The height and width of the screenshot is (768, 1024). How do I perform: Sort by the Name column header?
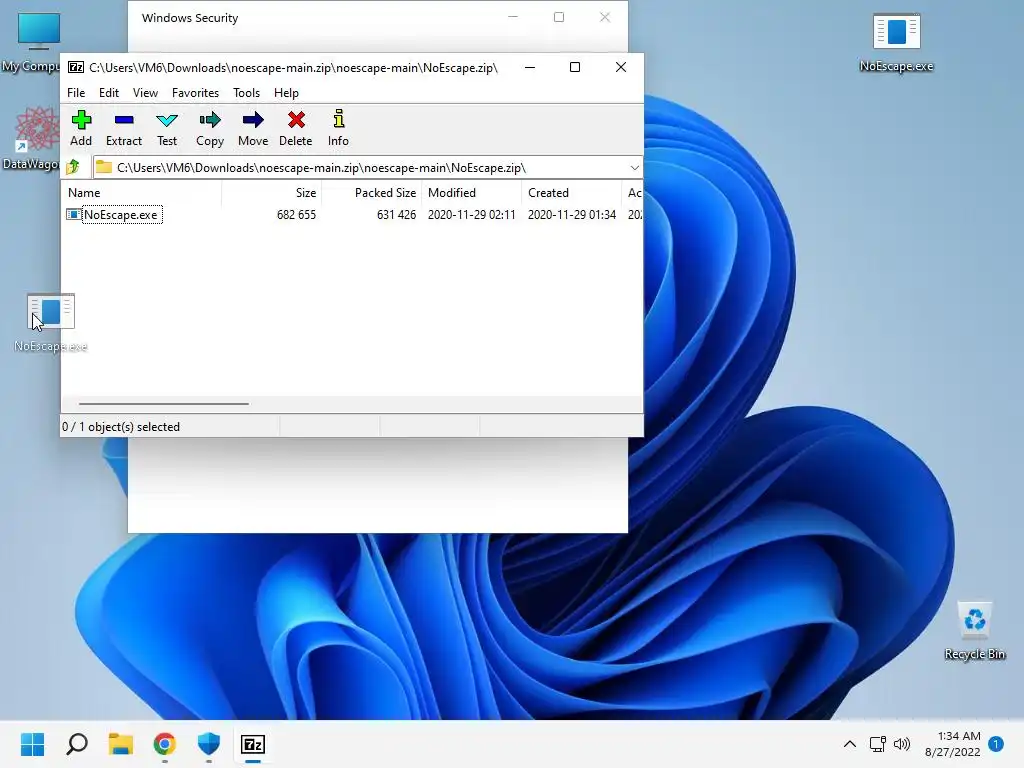[142, 193]
